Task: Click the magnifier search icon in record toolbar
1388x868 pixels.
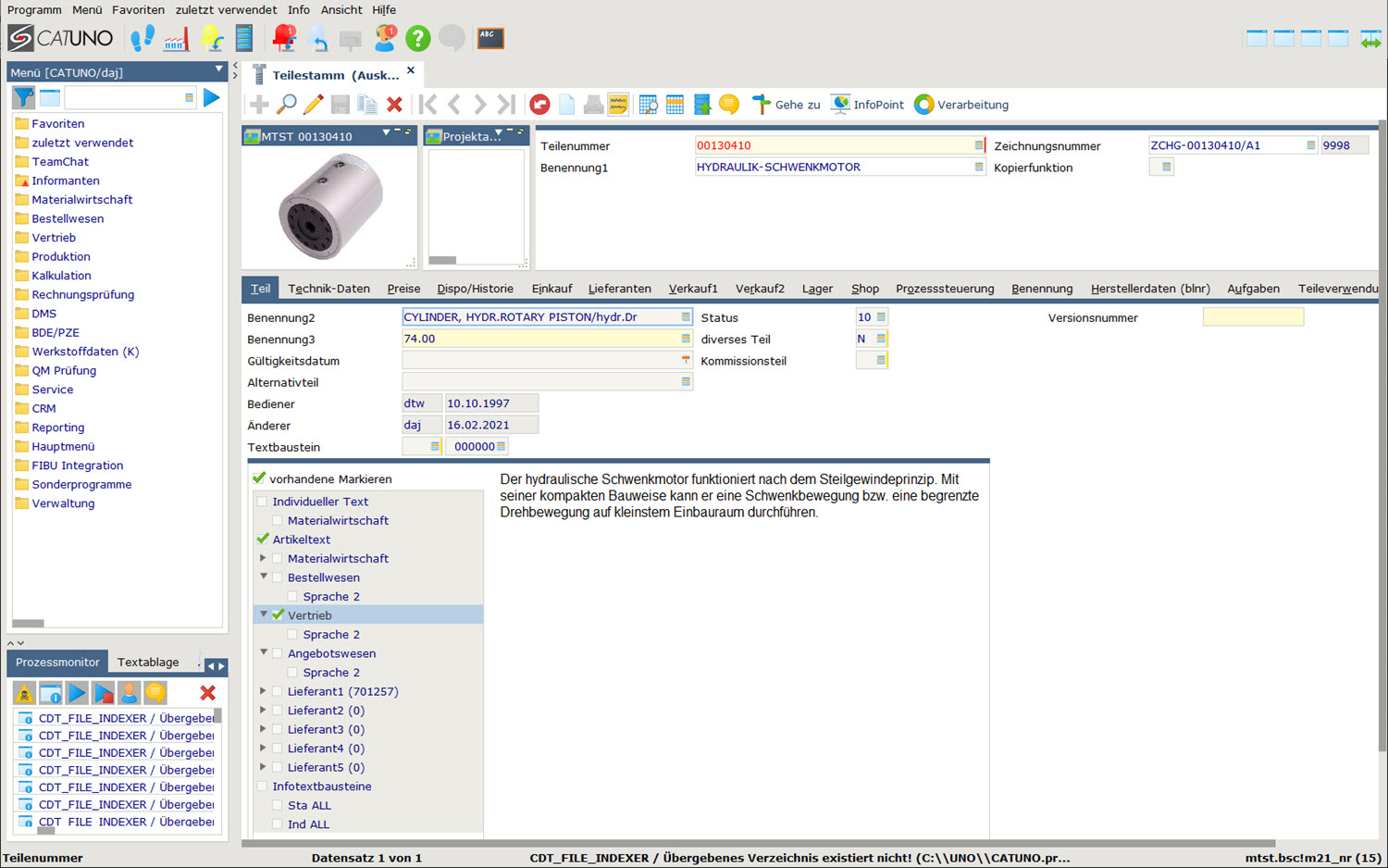Action: pos(287,105)
